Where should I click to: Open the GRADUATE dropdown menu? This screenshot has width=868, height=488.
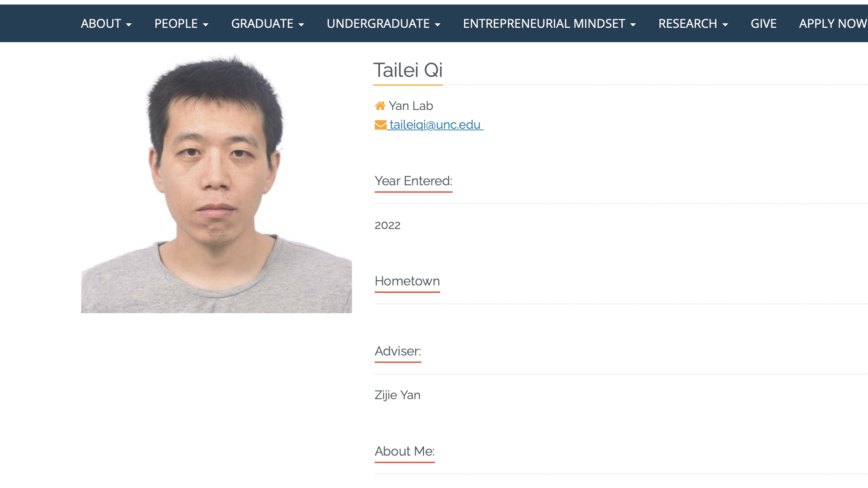(x=267, y=24)
